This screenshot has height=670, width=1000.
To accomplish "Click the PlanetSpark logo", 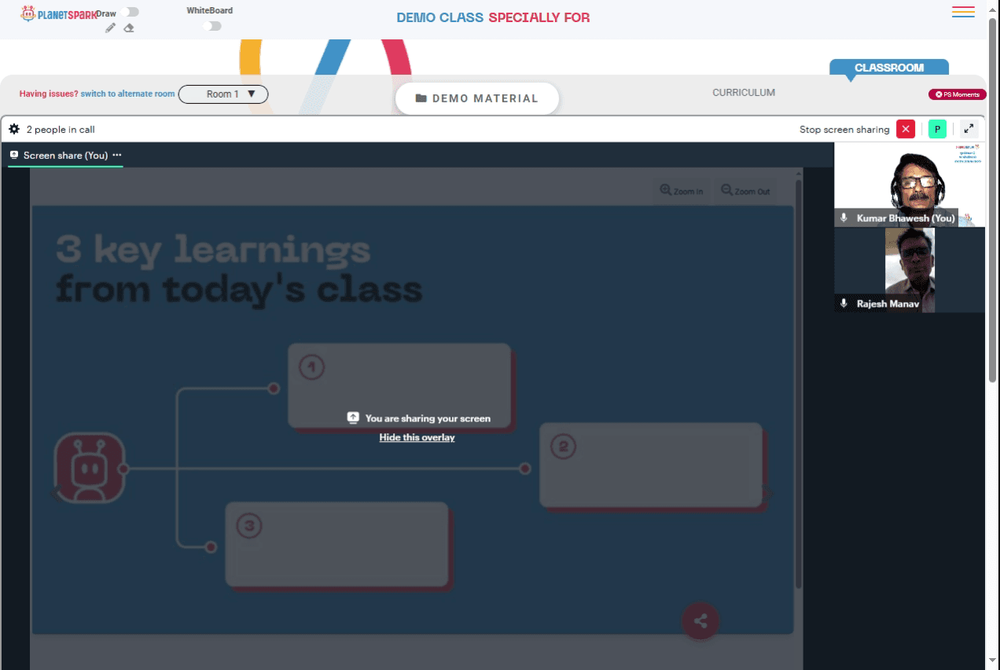I will pos(59,13).
